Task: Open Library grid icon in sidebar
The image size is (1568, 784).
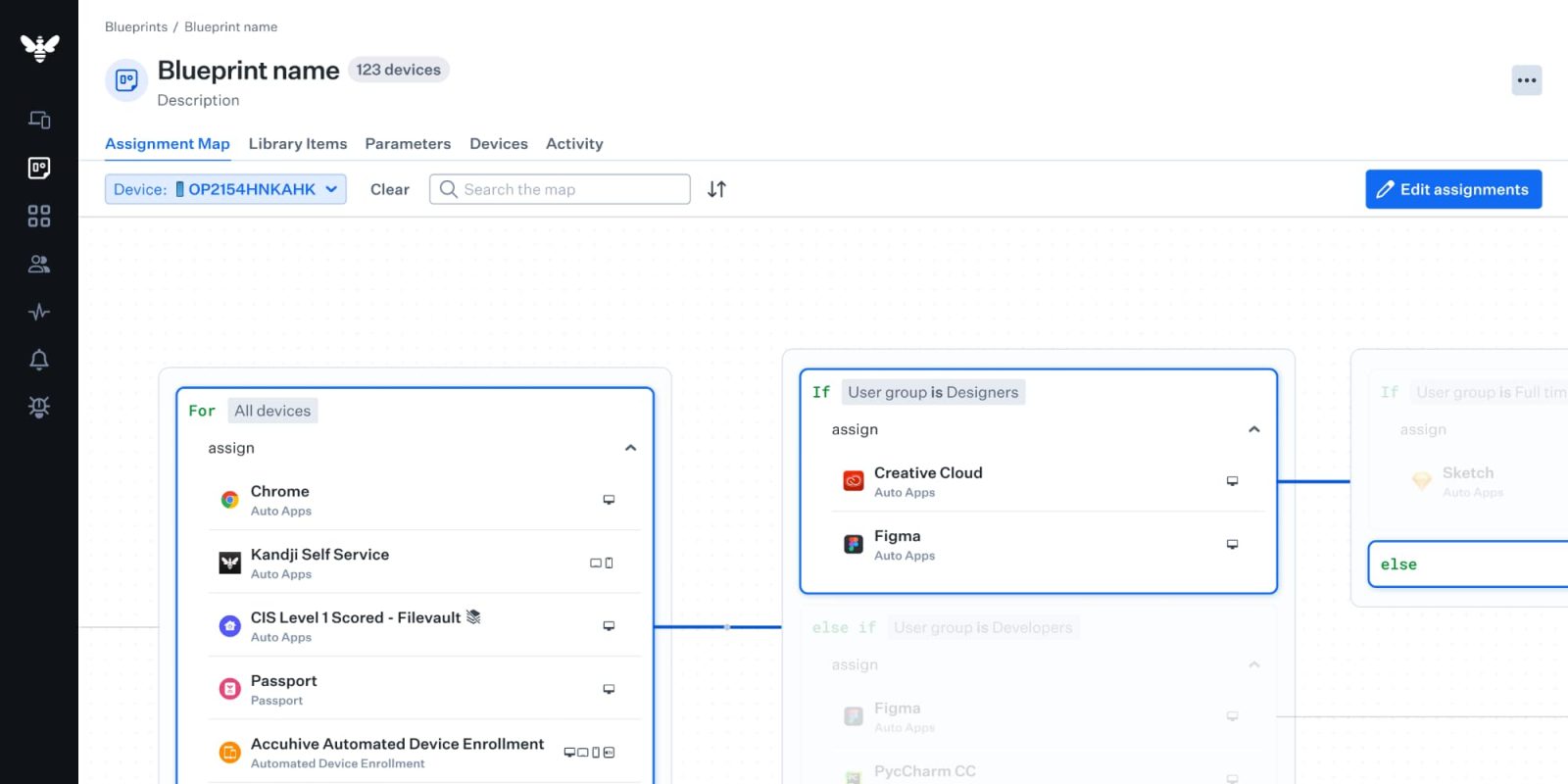Action: tap(39, 216)
